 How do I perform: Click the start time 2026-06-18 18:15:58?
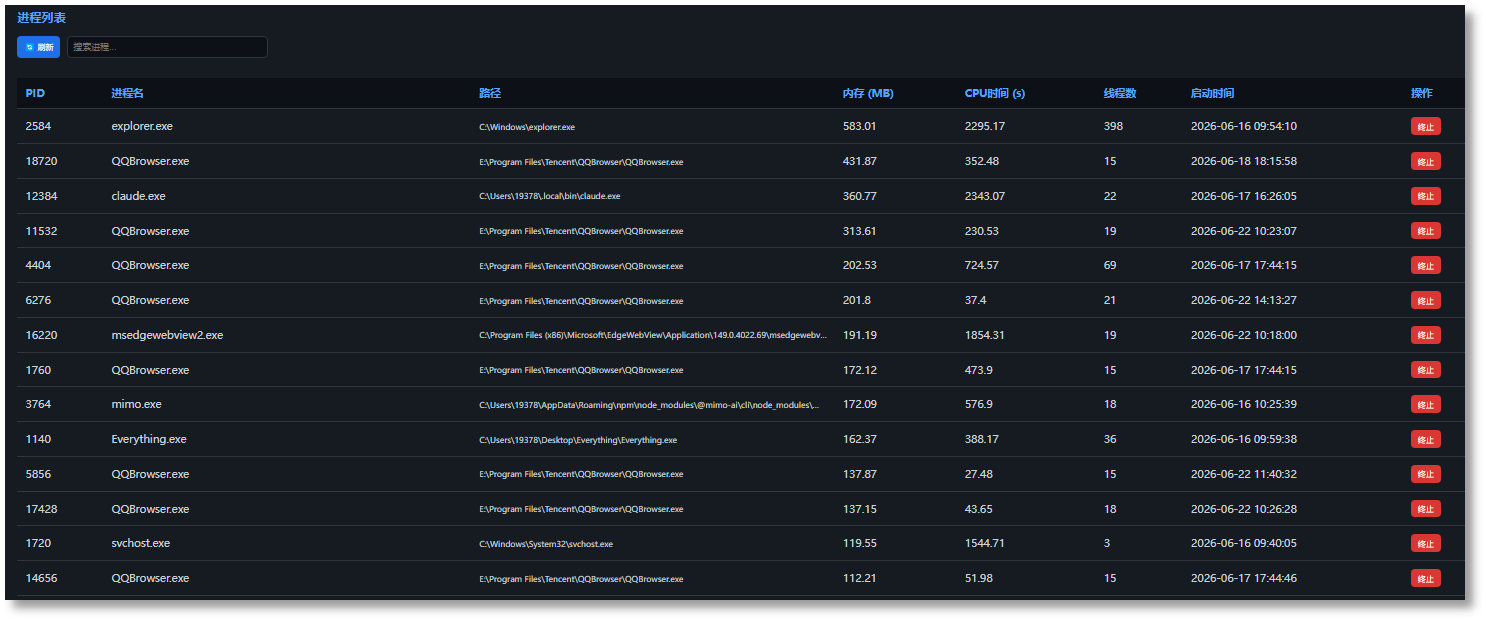coord(1243,161)
